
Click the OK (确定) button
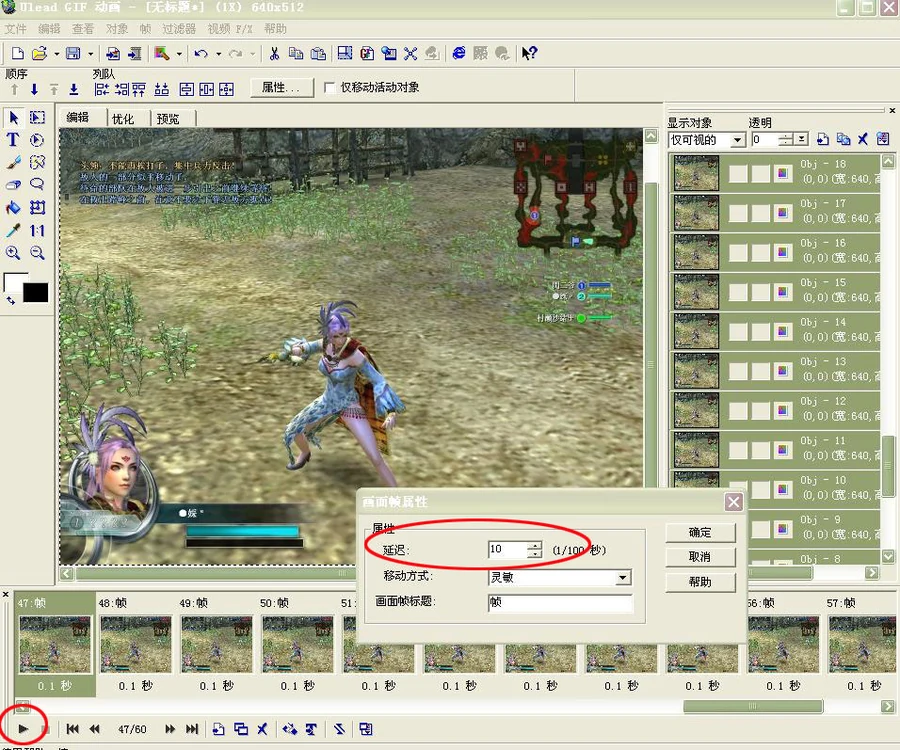point(700,533)
